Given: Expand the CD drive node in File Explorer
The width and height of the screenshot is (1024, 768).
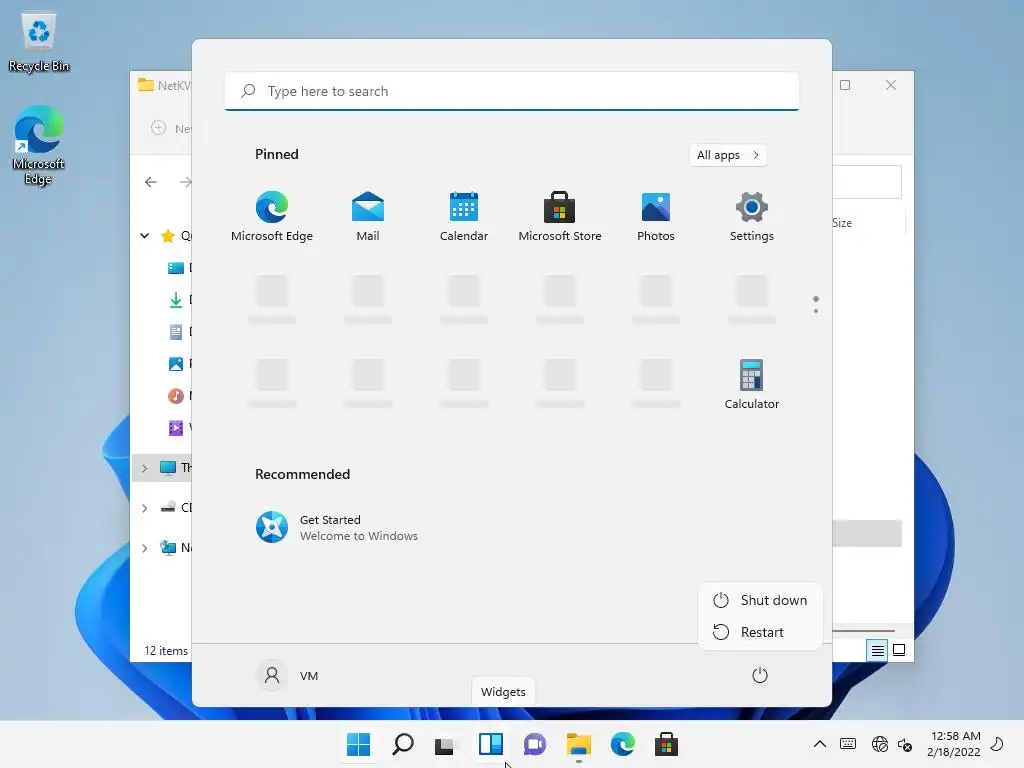Looking at the screenshot, I should [x=144, y=508].
